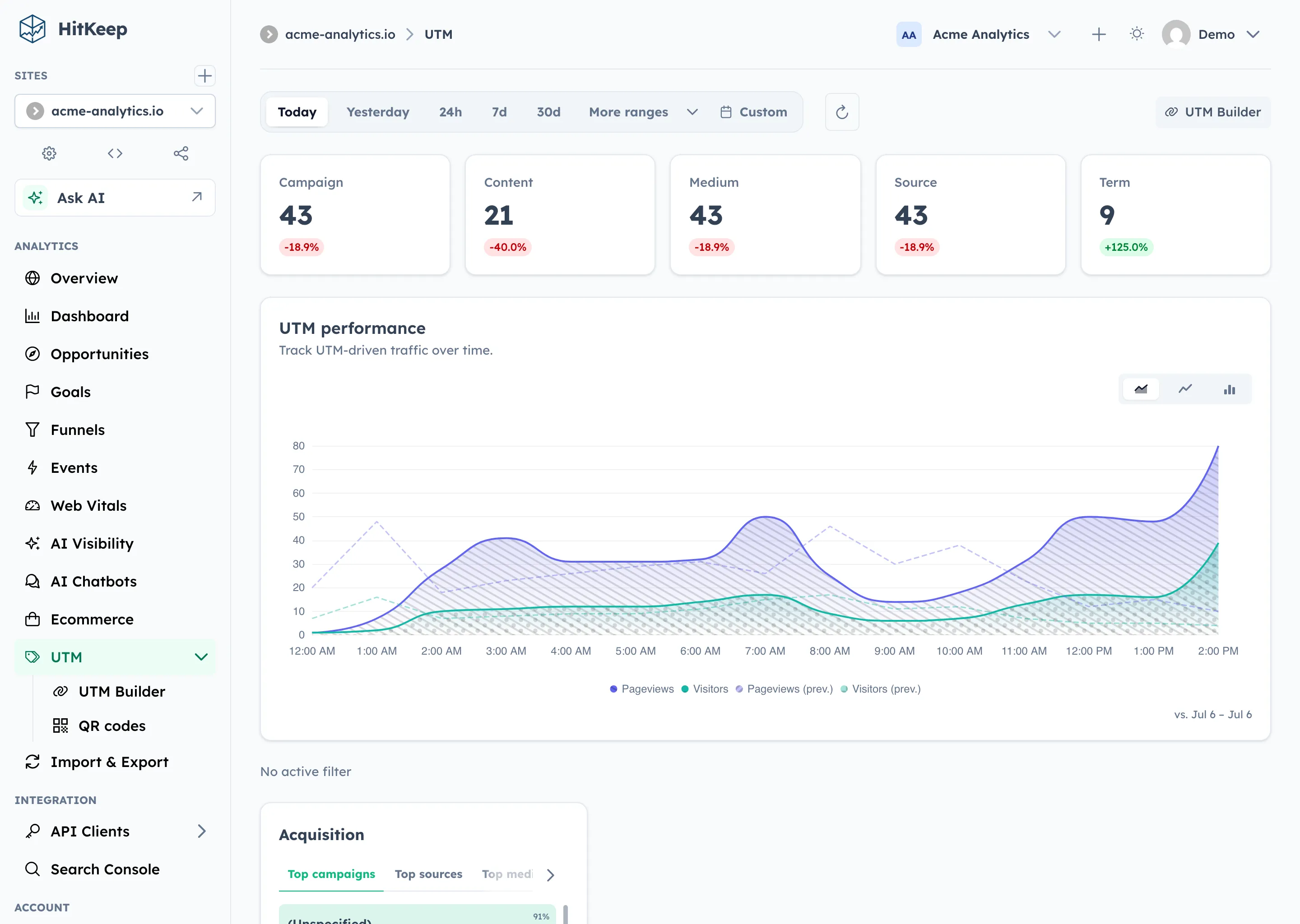This screenshot has width=1300, height=924.
Task: Switch chart to bar view
Action: tap(1230, 389)
